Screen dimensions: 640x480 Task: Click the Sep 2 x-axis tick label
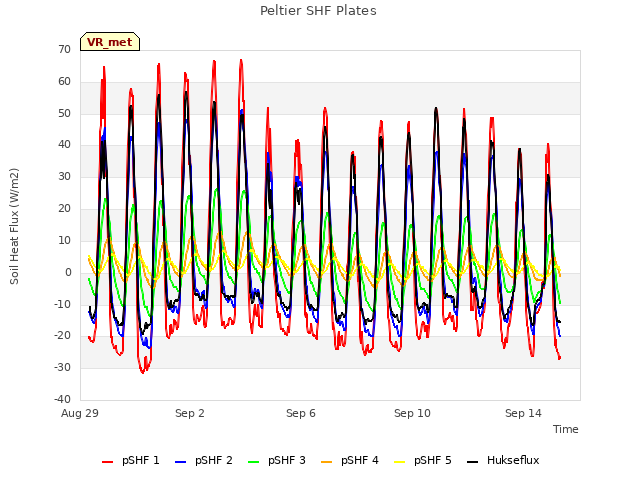coord(190,413)
